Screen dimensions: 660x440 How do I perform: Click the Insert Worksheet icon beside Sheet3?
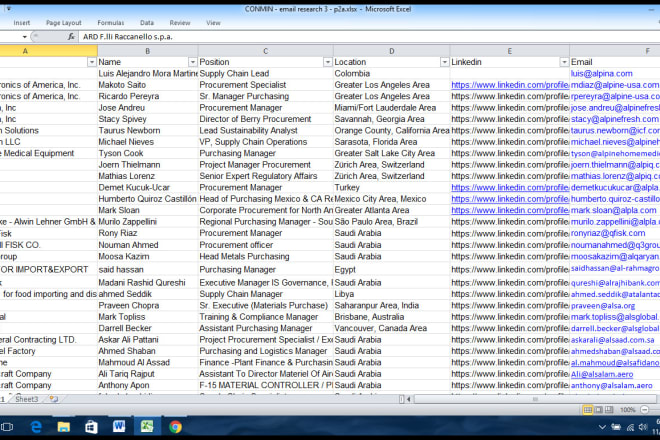53,399
